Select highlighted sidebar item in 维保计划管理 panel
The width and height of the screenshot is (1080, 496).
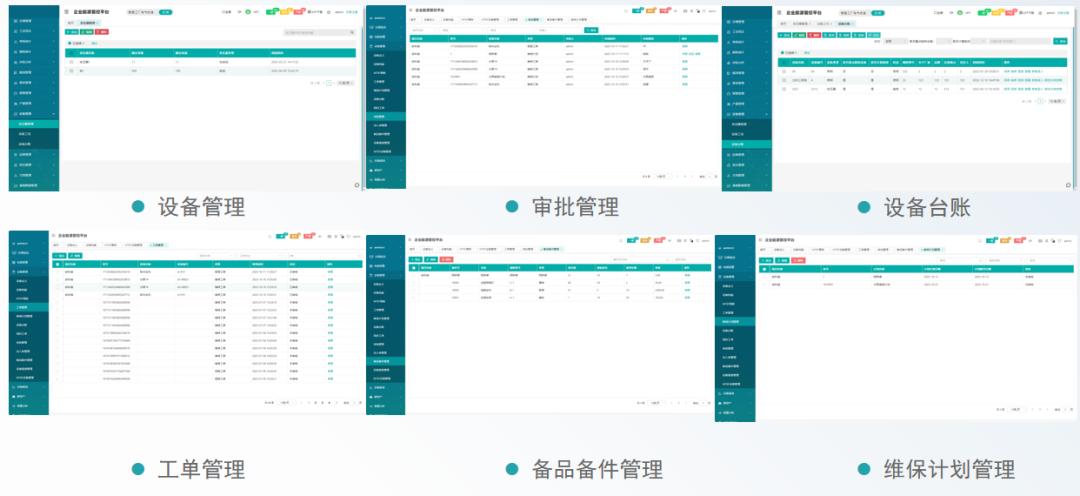pos(736,322)
